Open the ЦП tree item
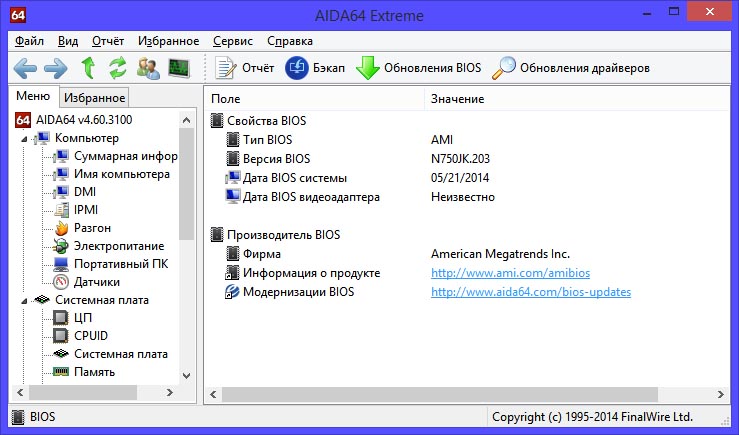The width and height of the screenshot is (739, 435). pos(73,318)
